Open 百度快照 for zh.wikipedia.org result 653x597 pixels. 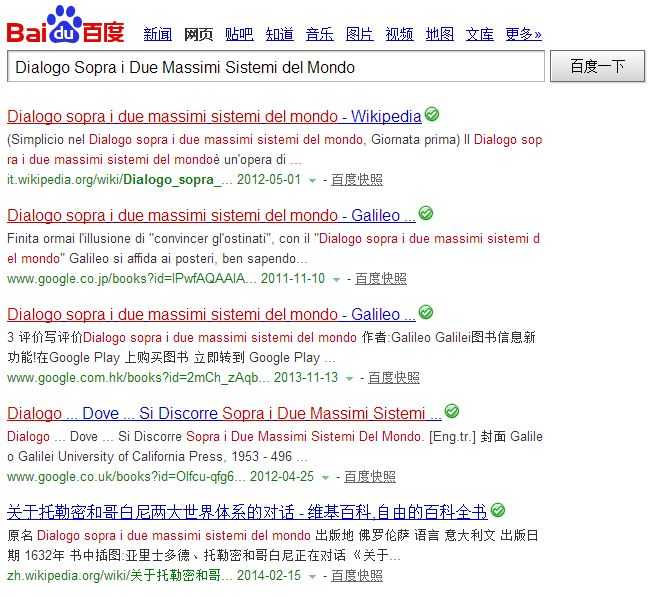[x=357, y=576]
